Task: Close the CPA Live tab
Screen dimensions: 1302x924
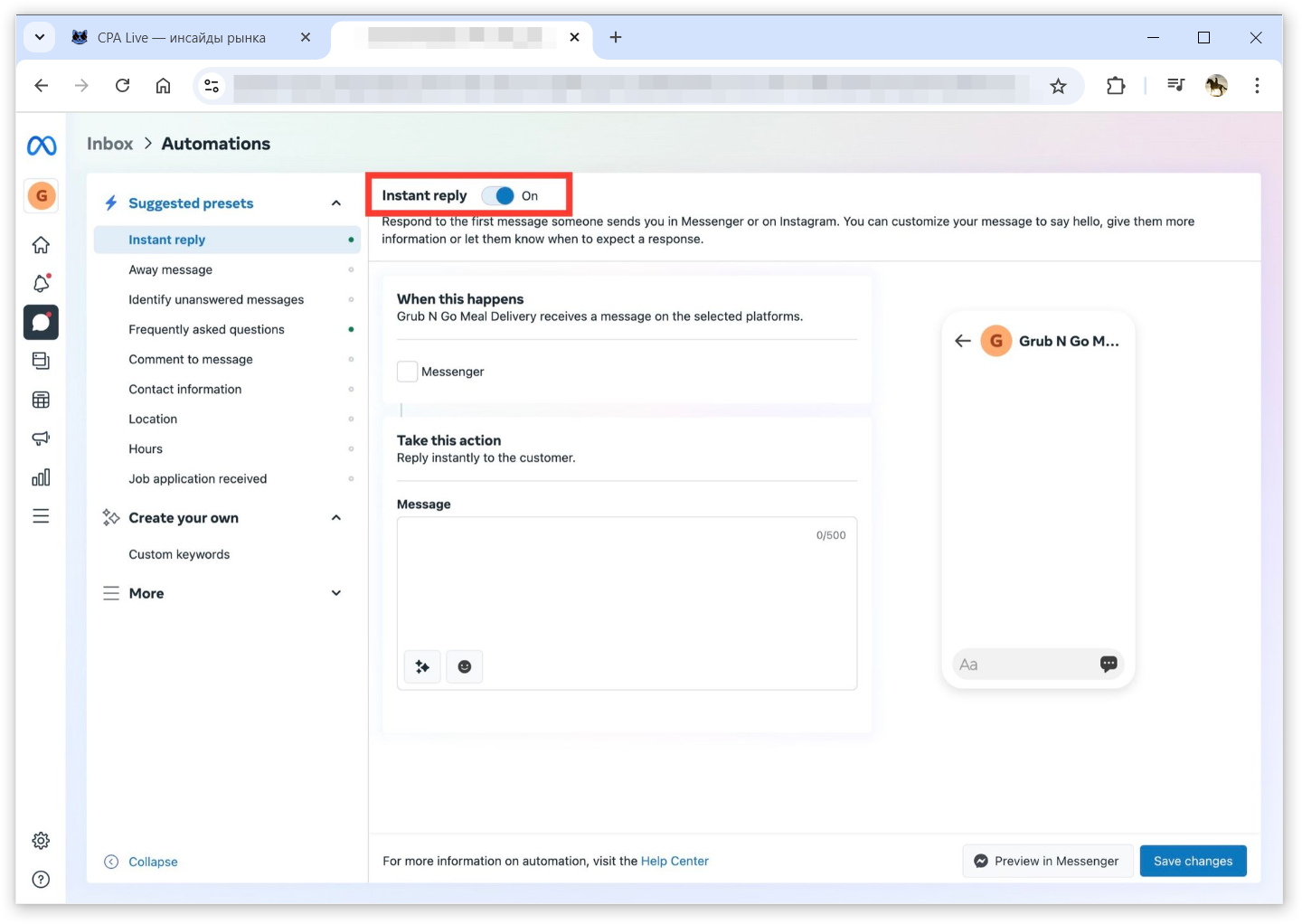Action: coord(306,37)
